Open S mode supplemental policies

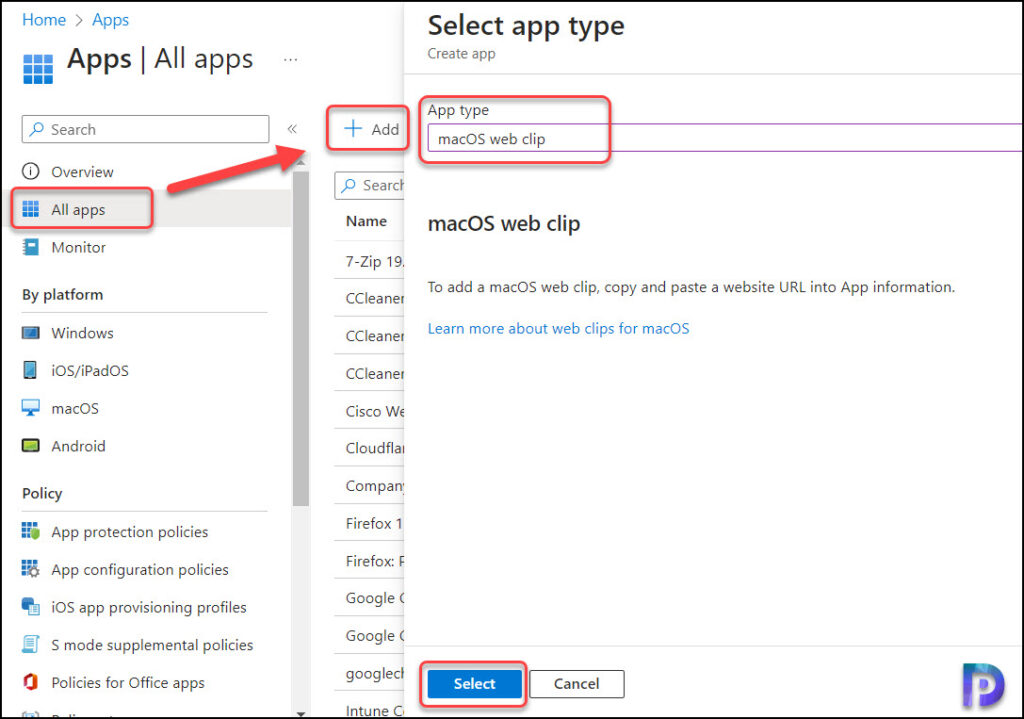point(152,645)
